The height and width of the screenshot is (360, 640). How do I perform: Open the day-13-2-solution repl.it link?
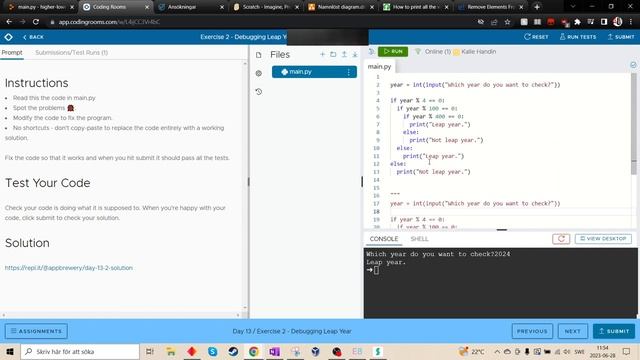[x=69, y=268]
